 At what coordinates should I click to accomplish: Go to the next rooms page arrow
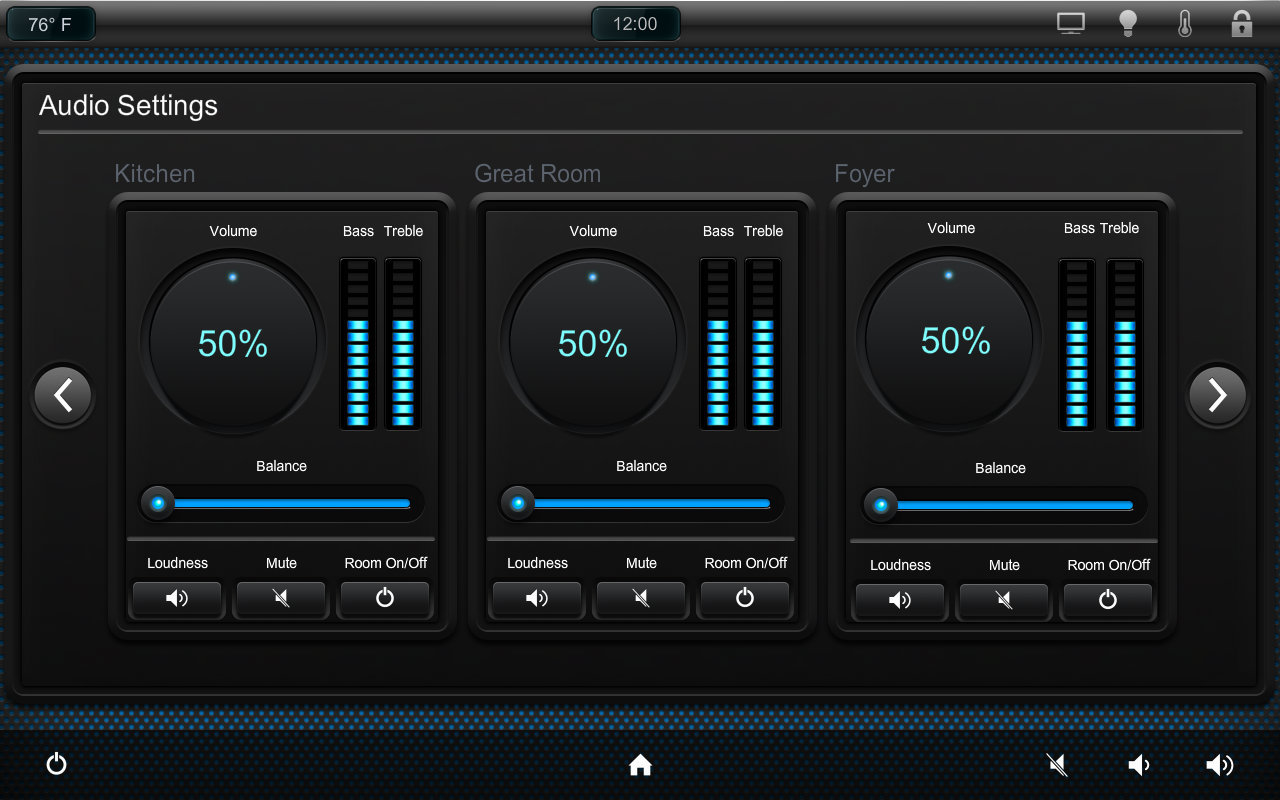pos(1217,396)
